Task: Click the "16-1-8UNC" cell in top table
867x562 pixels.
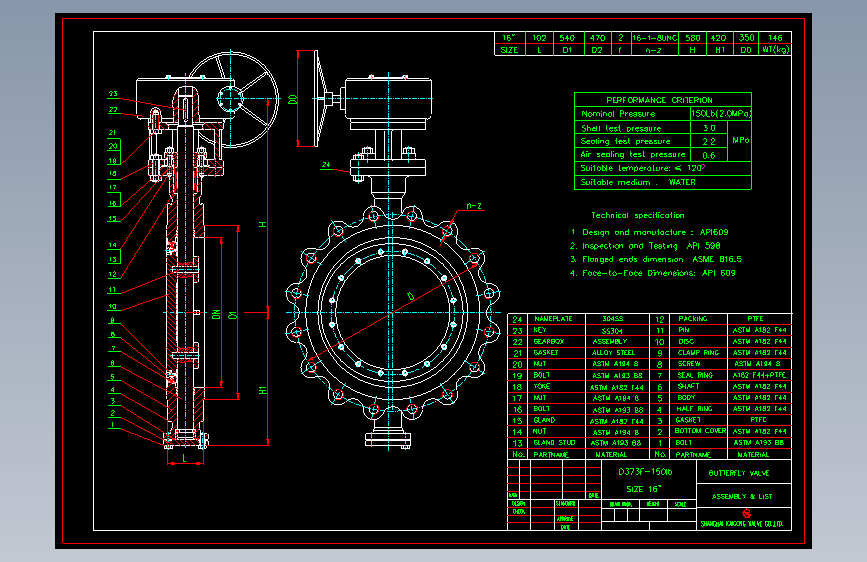Action: (x=655, y=38)
